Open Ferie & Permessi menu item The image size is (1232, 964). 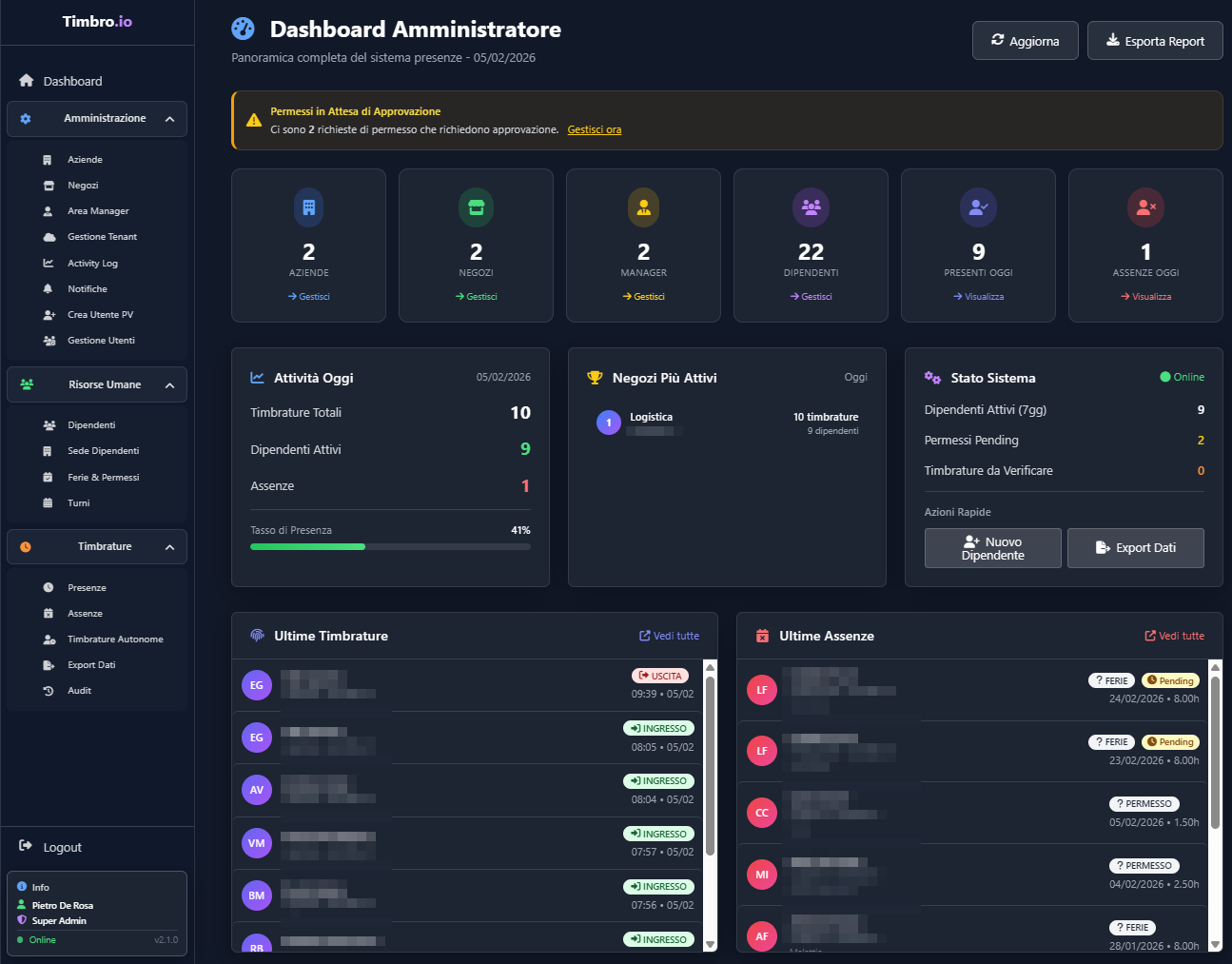coord(103,478)
